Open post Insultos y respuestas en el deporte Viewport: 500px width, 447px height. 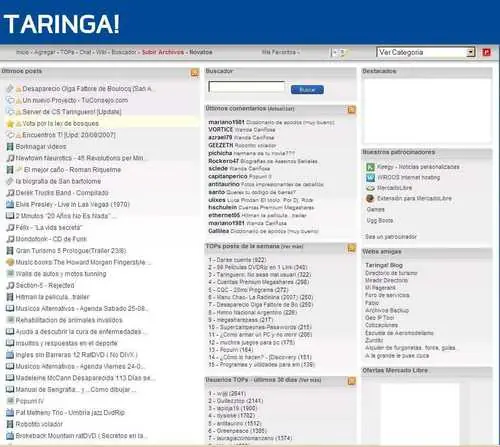[x=66, y=343]
